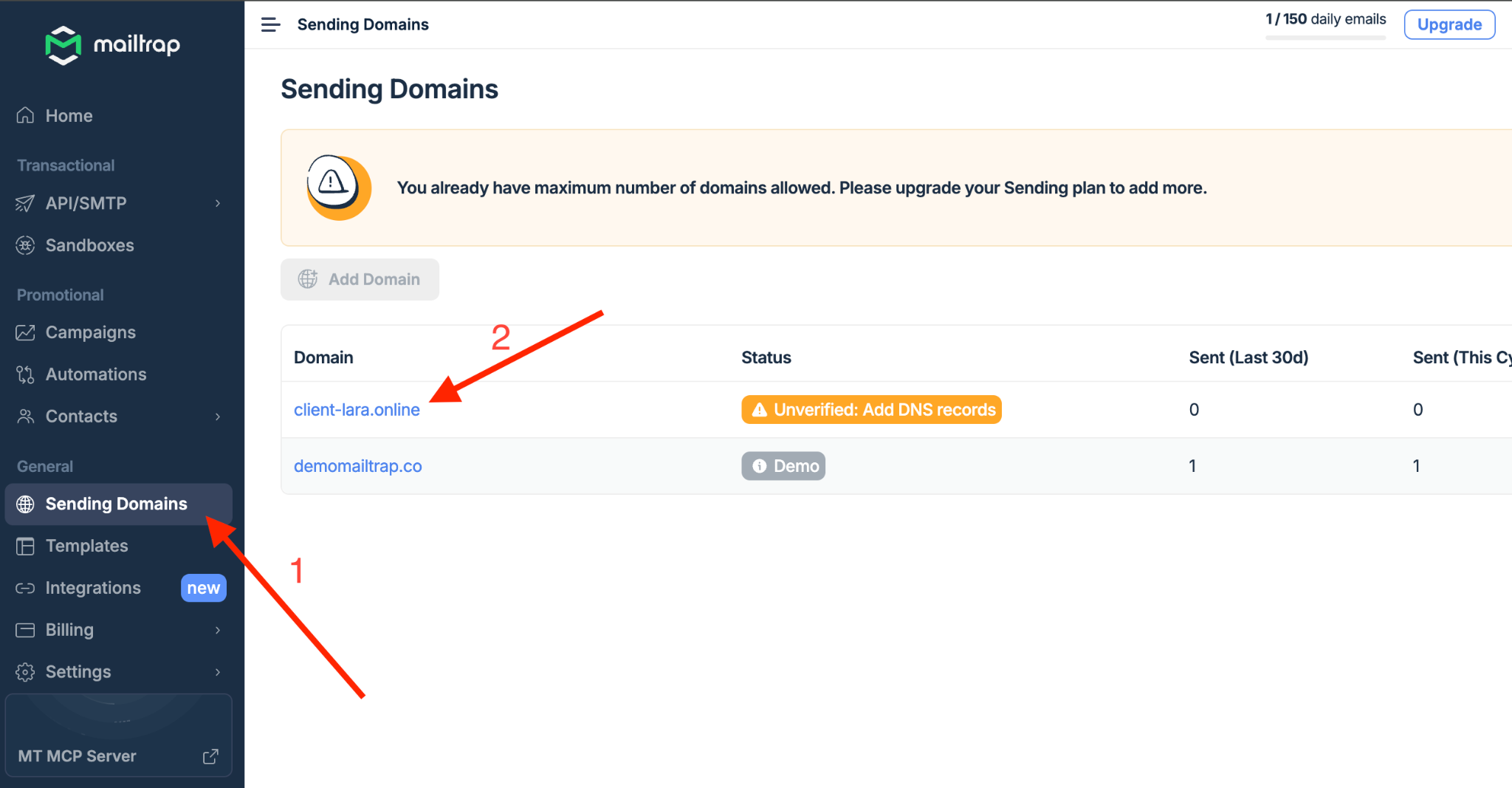Viewport: 1512px width, 788px height.
Task: Click the Integrations link icon
Action: tap(25, 588)
